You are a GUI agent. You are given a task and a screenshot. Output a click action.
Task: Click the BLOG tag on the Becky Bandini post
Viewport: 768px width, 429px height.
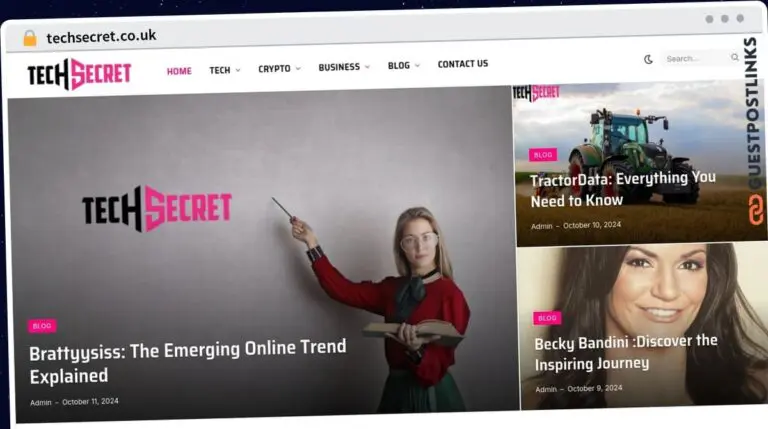(x=547, y=318)
